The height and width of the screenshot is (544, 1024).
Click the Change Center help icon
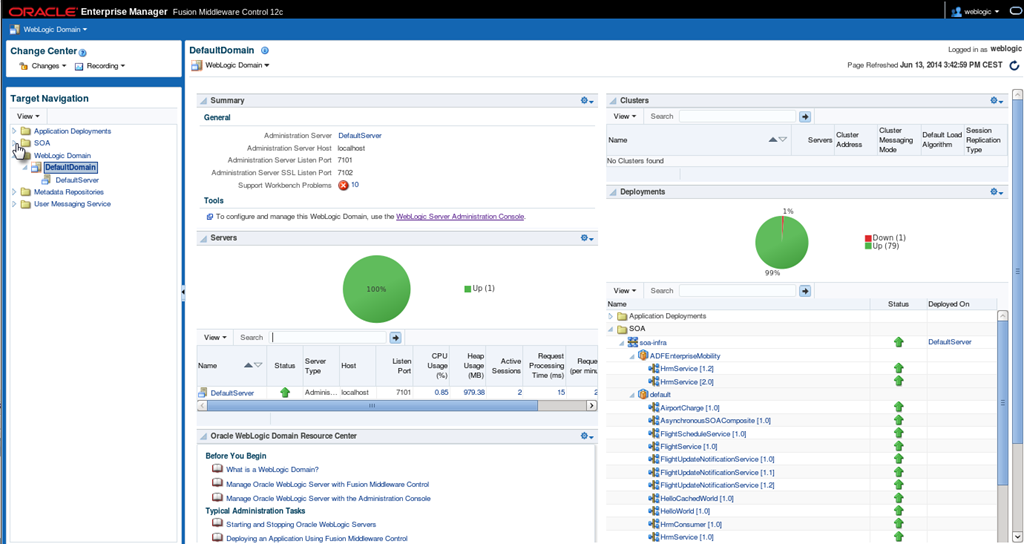pyautogui.click(x=83, y=52)
